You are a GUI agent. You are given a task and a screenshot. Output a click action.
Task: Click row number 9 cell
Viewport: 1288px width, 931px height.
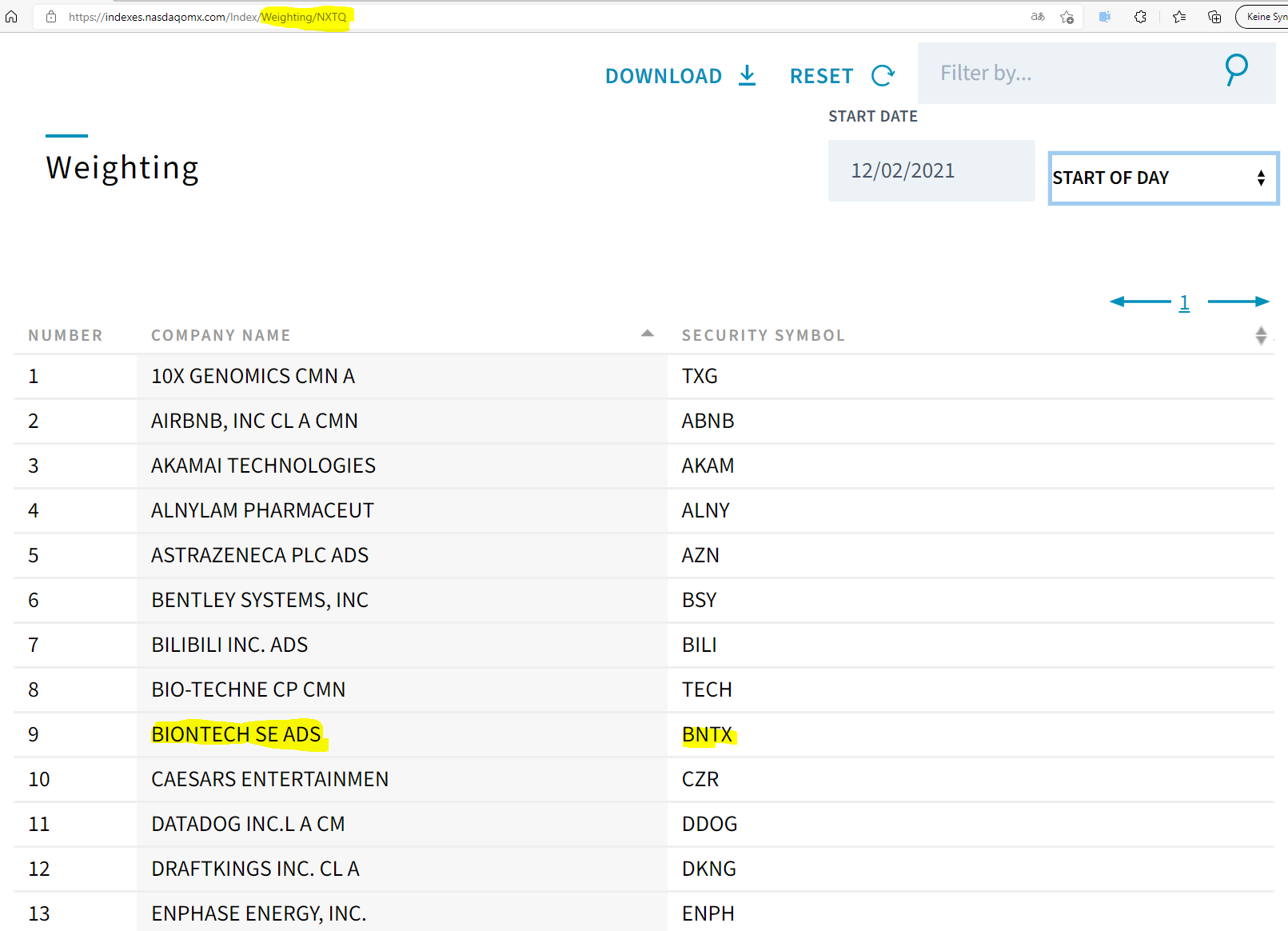(75, 734)
